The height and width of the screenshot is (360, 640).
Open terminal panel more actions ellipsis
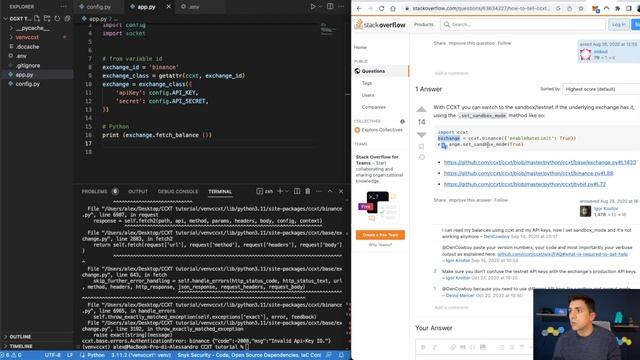click(x=319, y=191)
